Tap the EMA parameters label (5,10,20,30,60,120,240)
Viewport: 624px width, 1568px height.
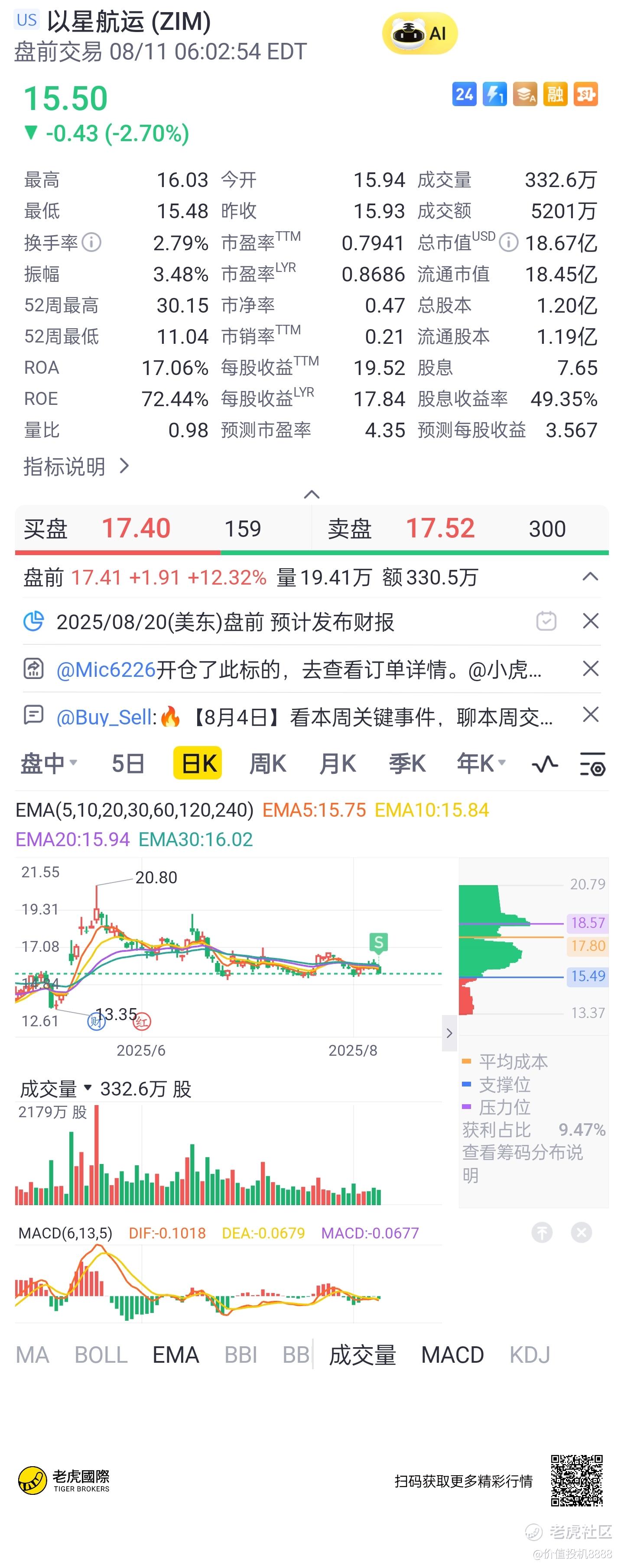[135, 810]
